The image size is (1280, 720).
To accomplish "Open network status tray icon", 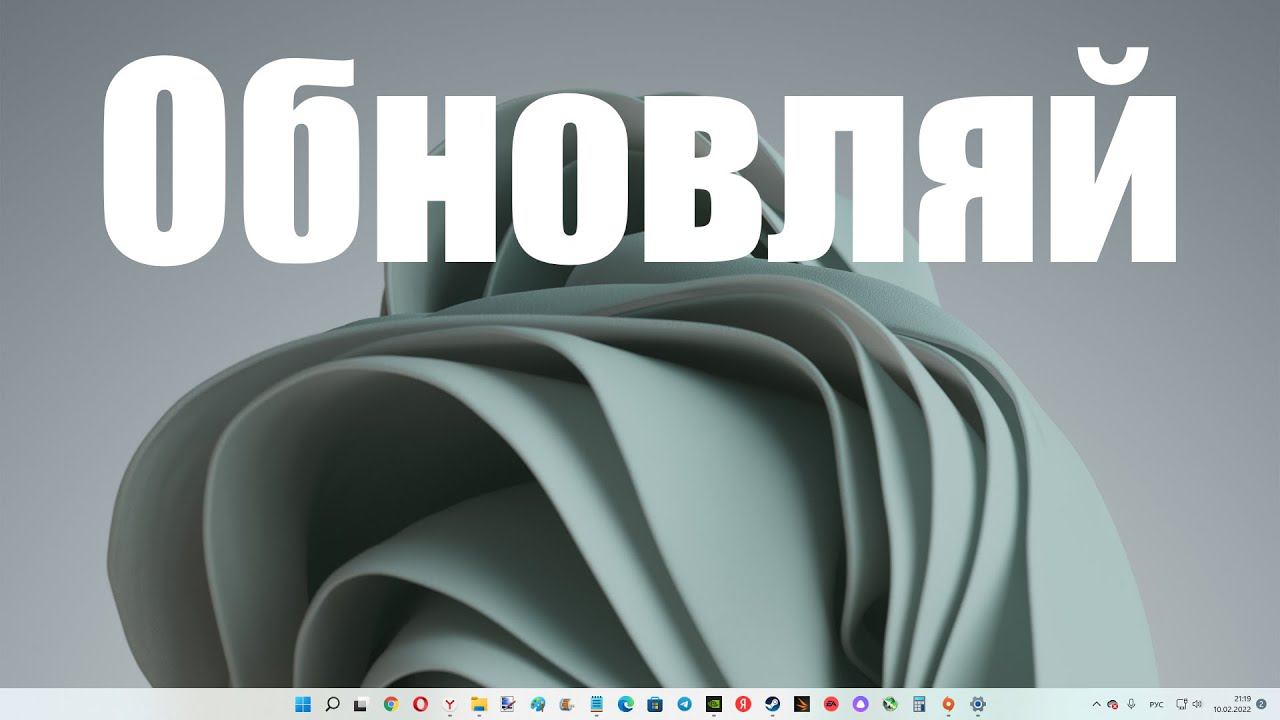I will pyautogui.click(x=1181, y=704).
